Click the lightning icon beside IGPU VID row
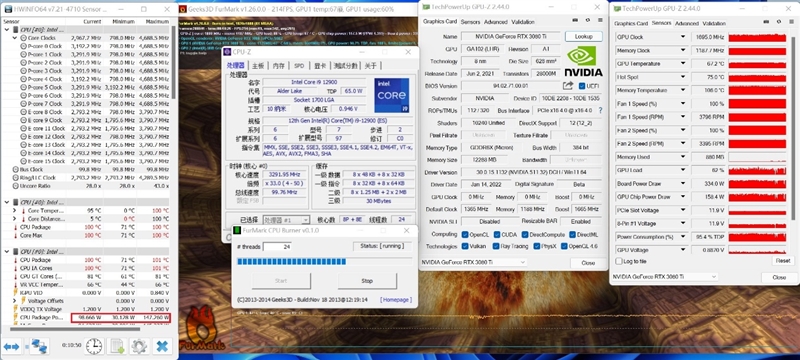This screenshot has width=800, height=360. [15, 293]
